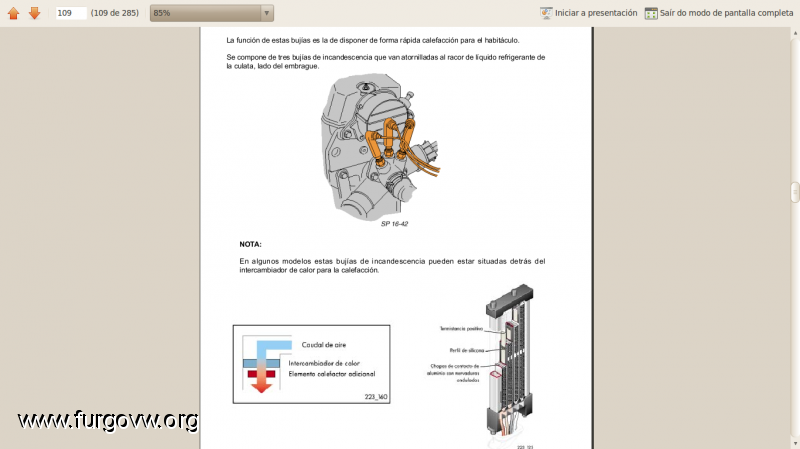Viewport: 800px width, 449px height.
Task: Click the label Elemento calefactor adicional
Action: (x=332, y=374)
